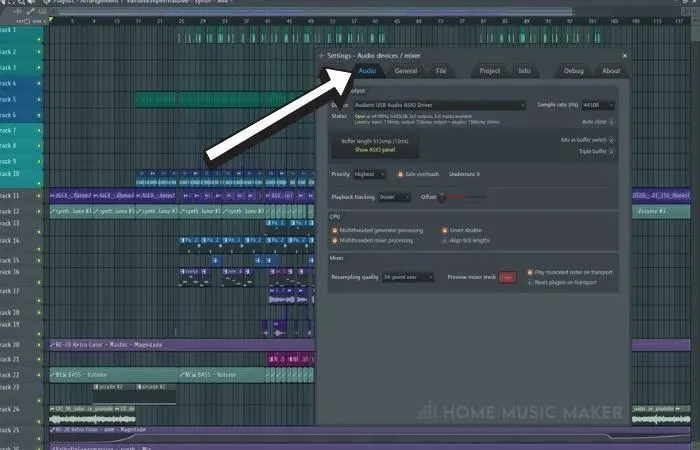Close the Settings dialog window

pos(625,55)
